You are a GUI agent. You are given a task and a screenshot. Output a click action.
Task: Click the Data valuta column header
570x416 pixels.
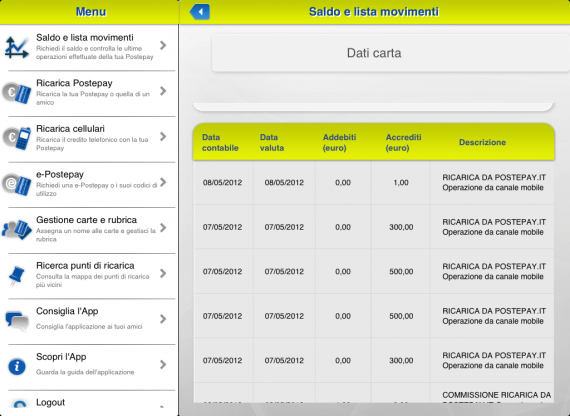point(272,143)
